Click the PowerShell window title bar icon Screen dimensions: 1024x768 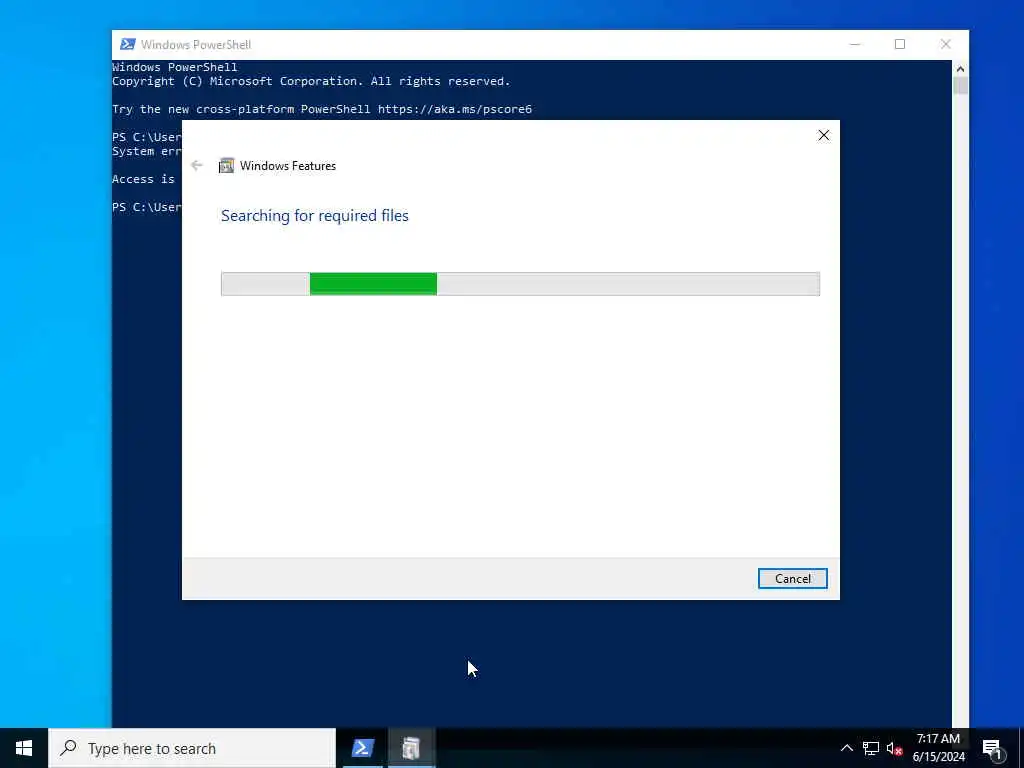click(127, 44)
